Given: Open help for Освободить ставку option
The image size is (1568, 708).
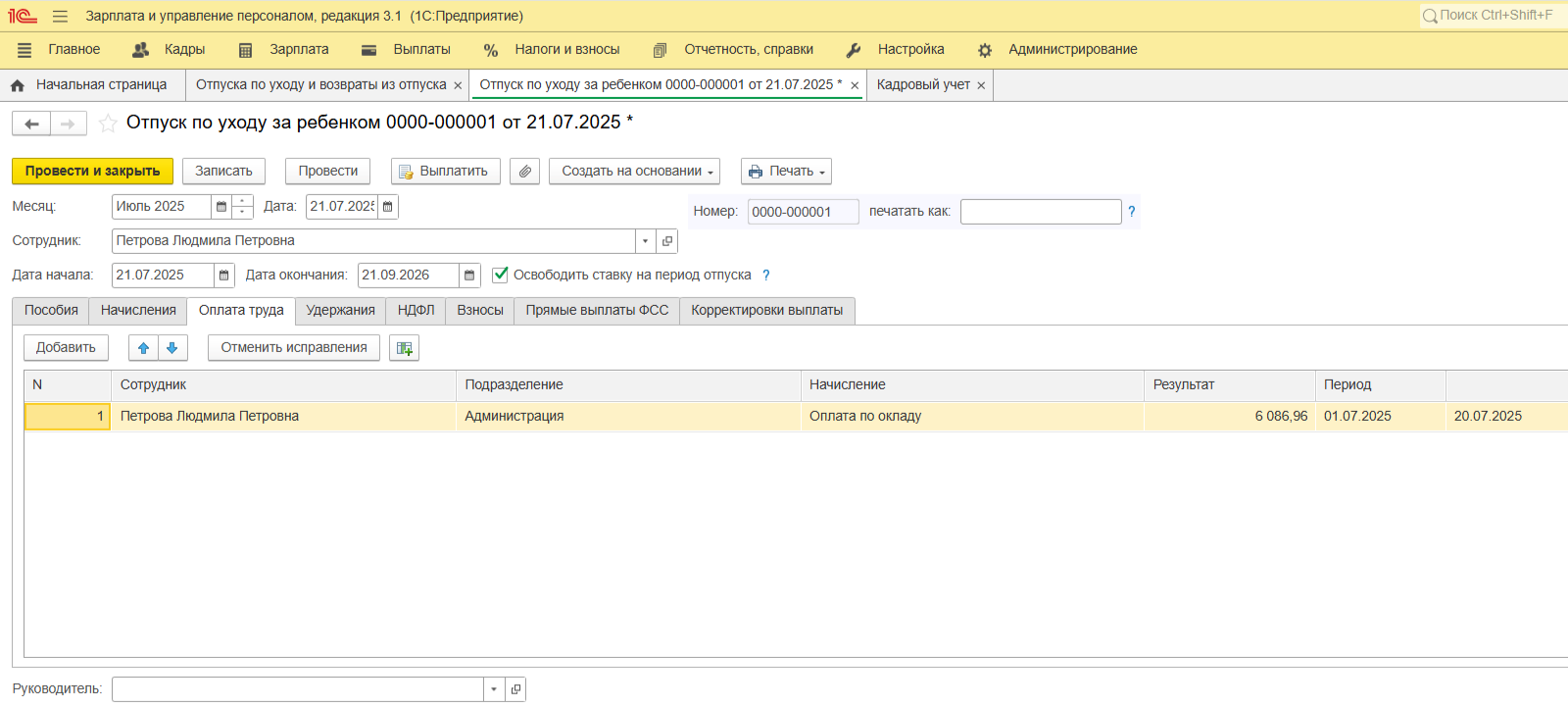Looking at the screenshot, I should [766, 276].
